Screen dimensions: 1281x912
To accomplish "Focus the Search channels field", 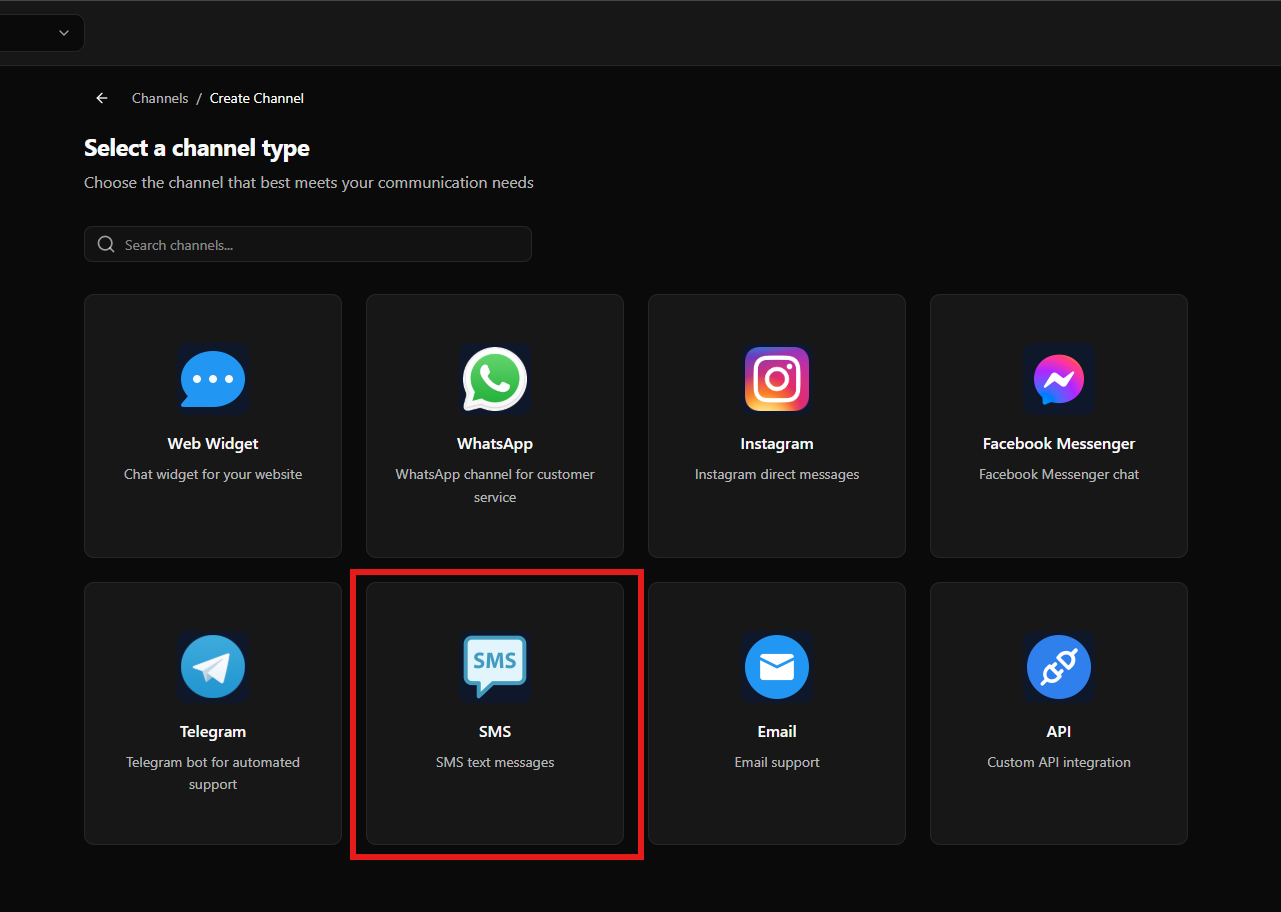I will pos(308,244).
